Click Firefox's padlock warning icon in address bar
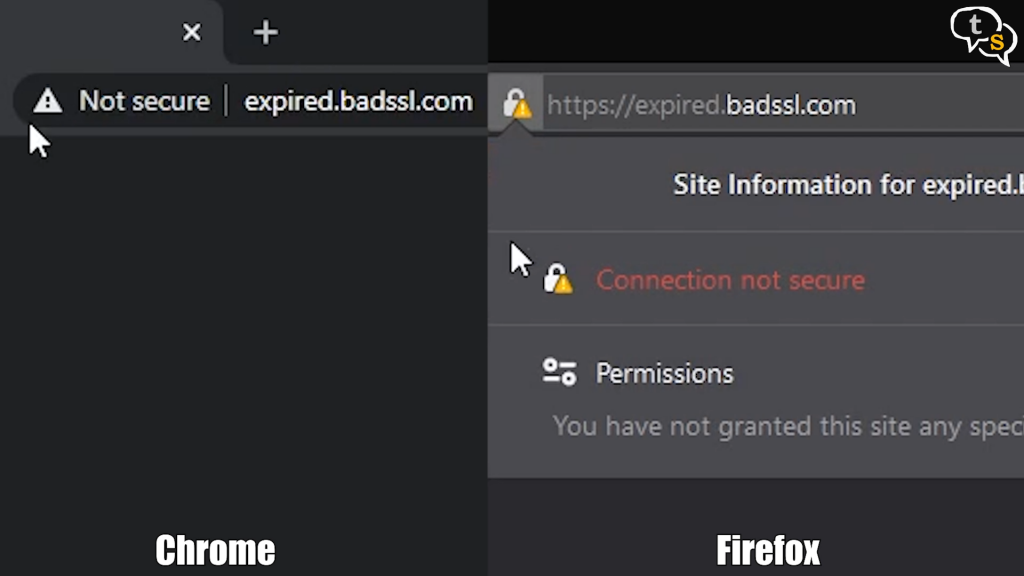 (516, 104)
